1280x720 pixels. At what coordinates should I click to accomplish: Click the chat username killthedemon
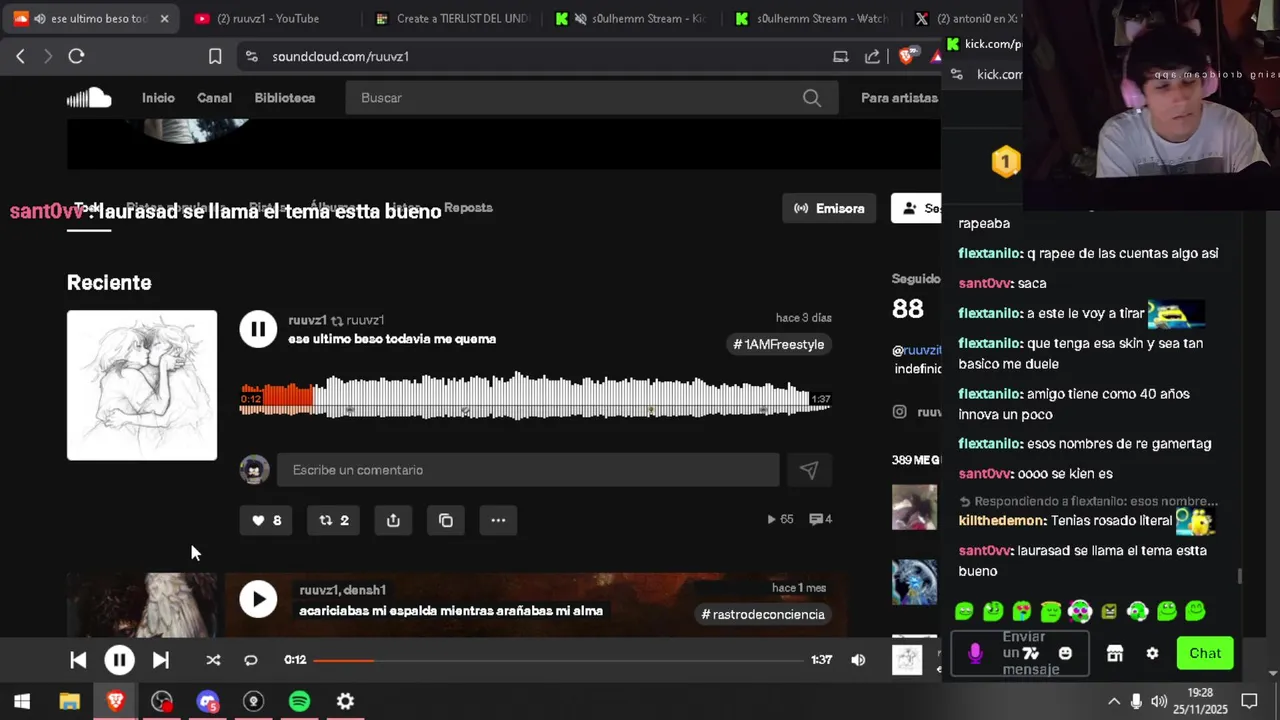pos(1002,521)
